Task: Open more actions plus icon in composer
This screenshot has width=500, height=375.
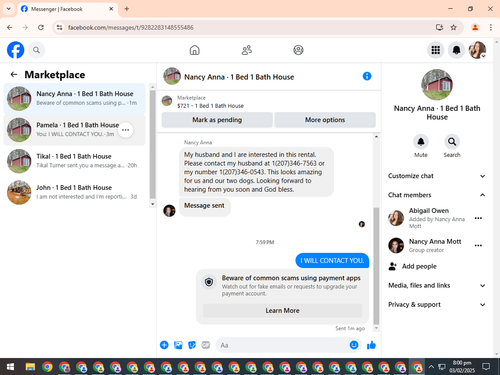Action: tap(164, 345)
